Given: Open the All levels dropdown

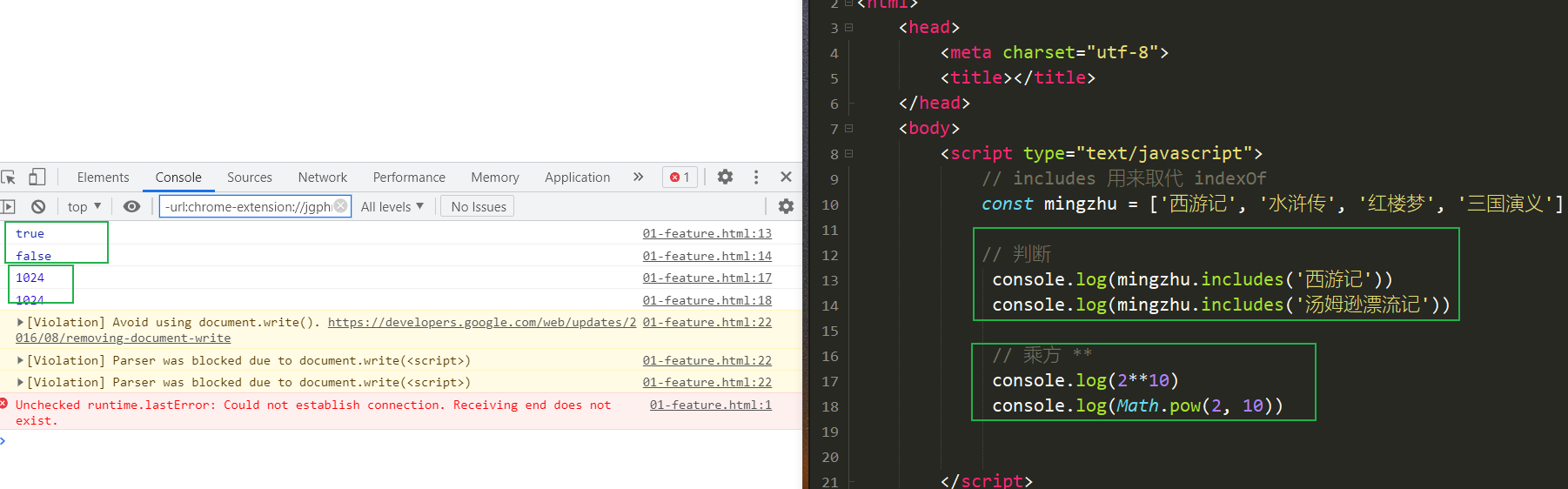Looking at the screenshot, I should click(x=392, y=206).
